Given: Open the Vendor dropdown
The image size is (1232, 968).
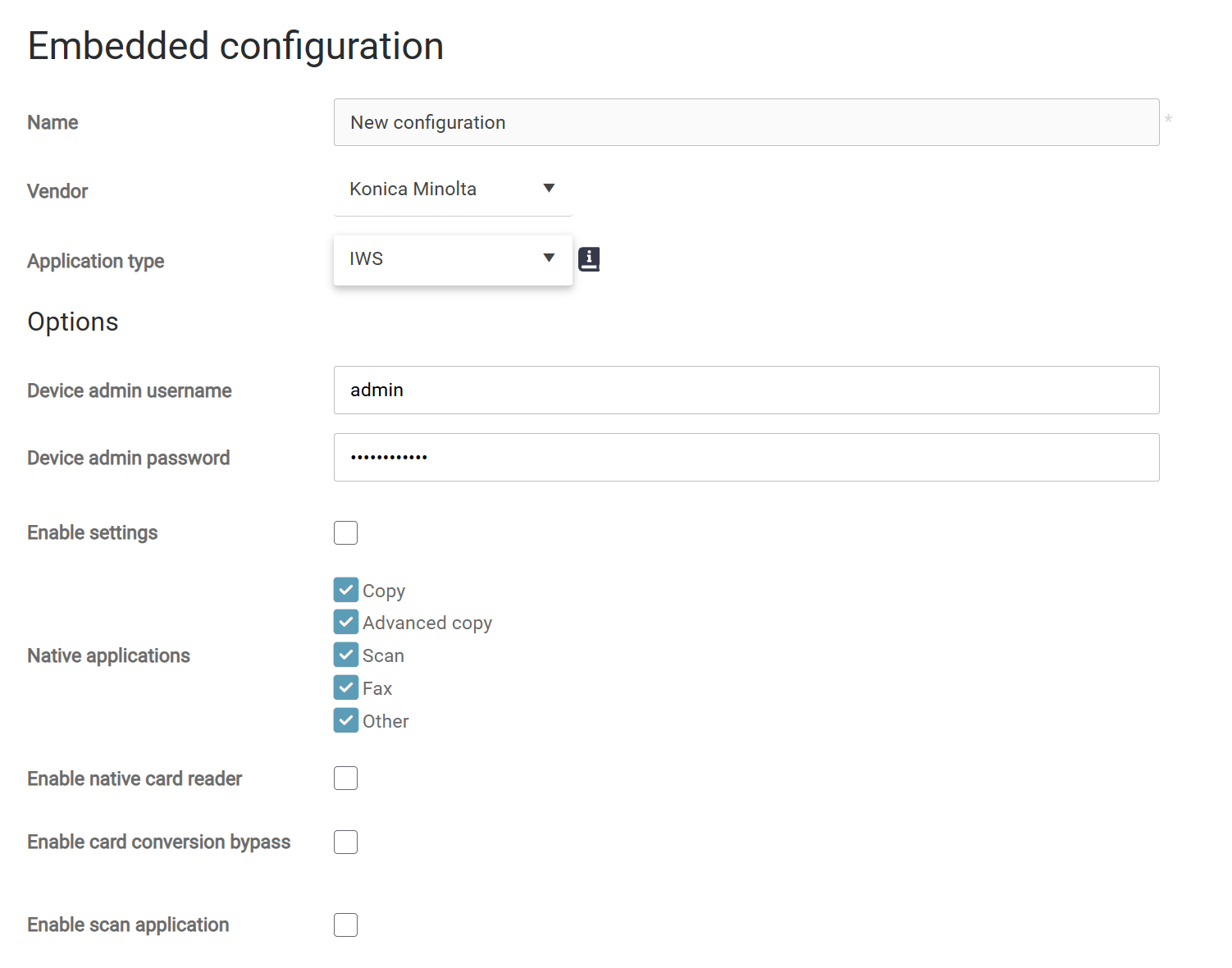Looking at the screenshot, I should coord(452,189).
